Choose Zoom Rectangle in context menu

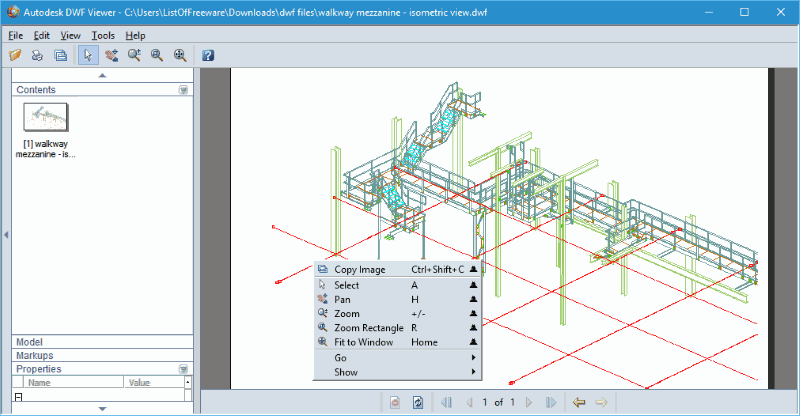coord(397,328)
